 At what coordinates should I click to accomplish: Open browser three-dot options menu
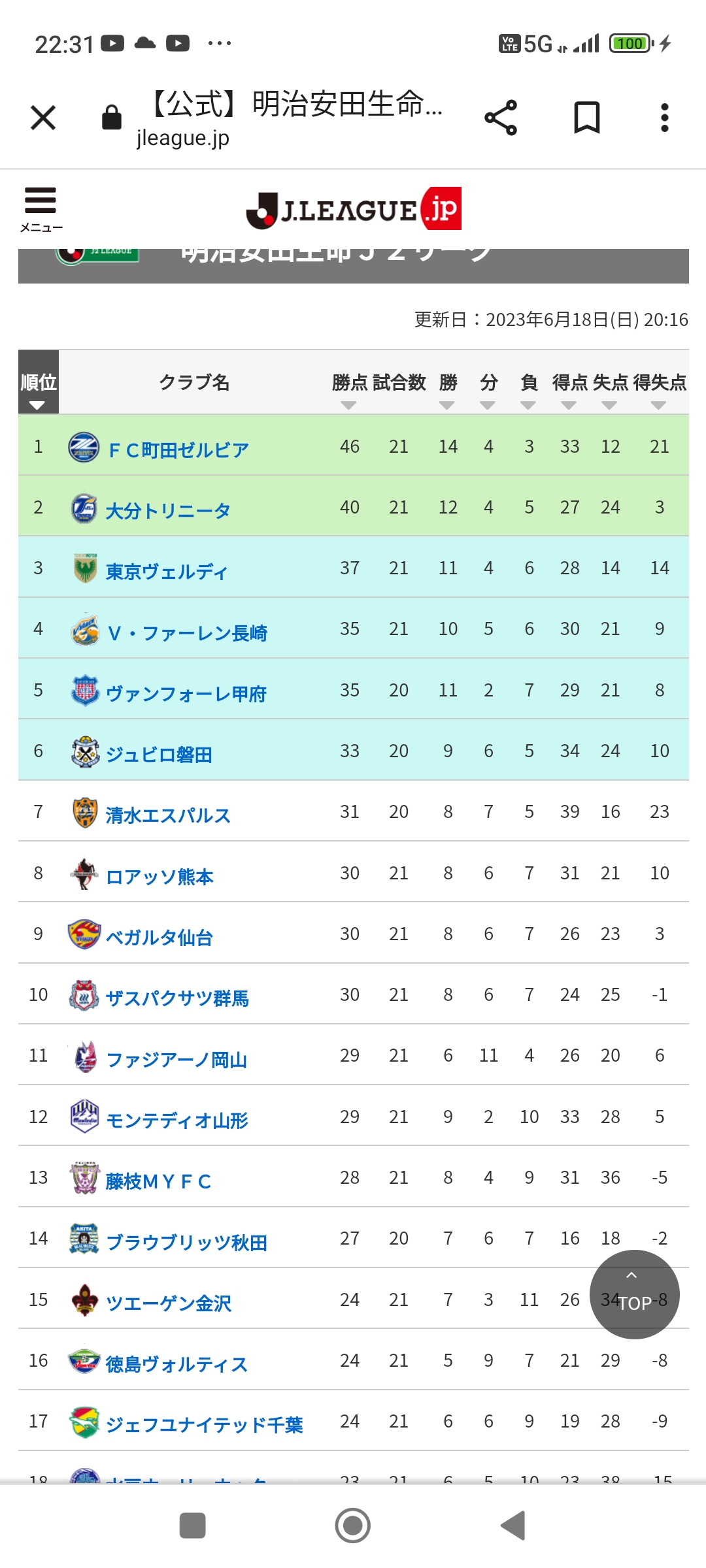coord(664,118)
